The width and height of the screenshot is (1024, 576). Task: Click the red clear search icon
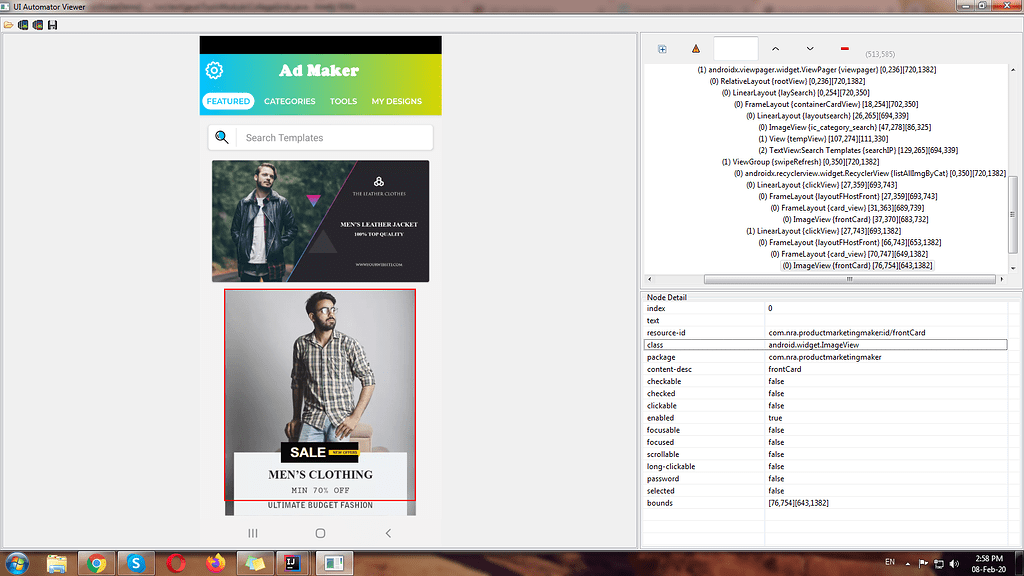[x=845, y=48]
